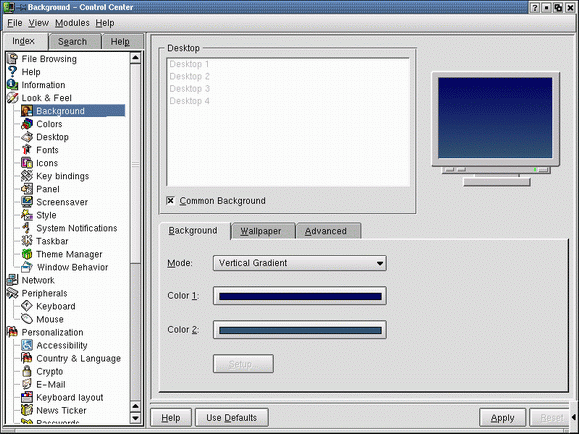
Task: Open the Mouse settings icon
Action: pyautogui.click(x=27, y=319)
